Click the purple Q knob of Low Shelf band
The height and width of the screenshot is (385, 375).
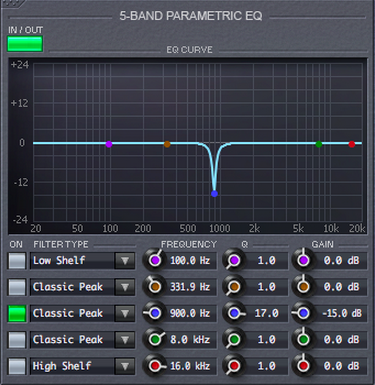point(234,260)
